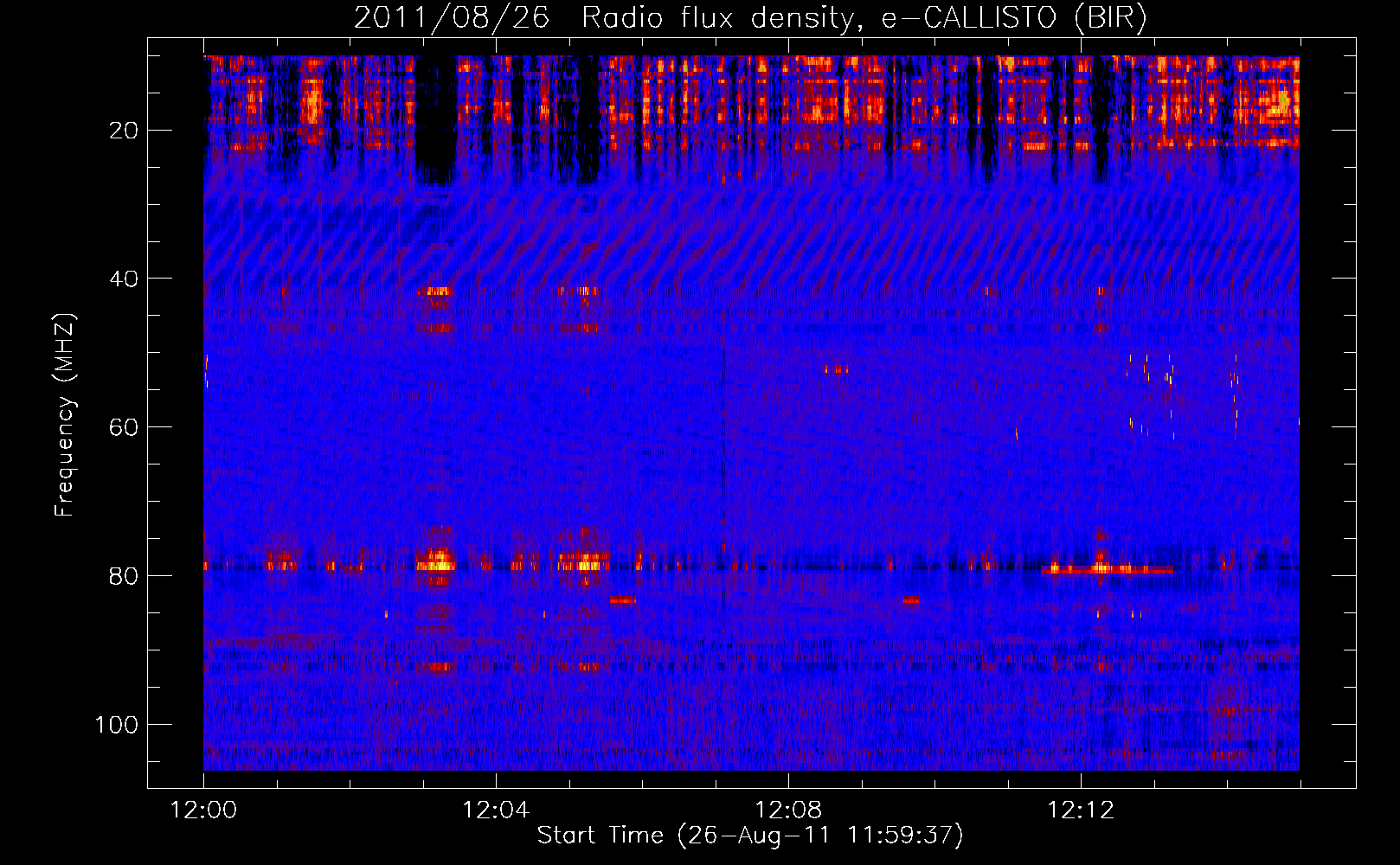Click the '40' frequency tick label

point(124,279)
